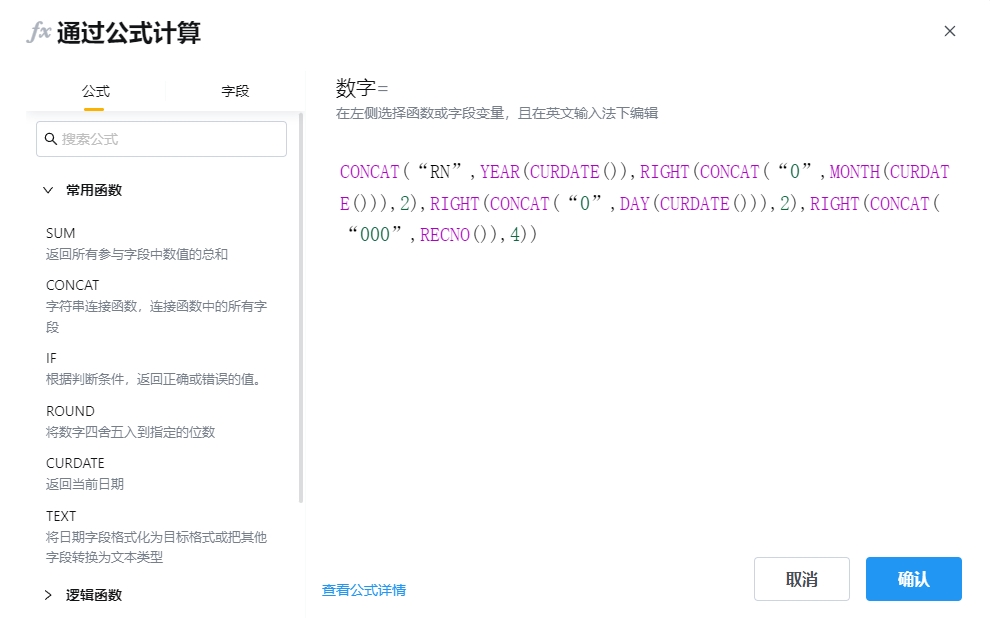Open the 查看公式详情 link

(364, 590)
